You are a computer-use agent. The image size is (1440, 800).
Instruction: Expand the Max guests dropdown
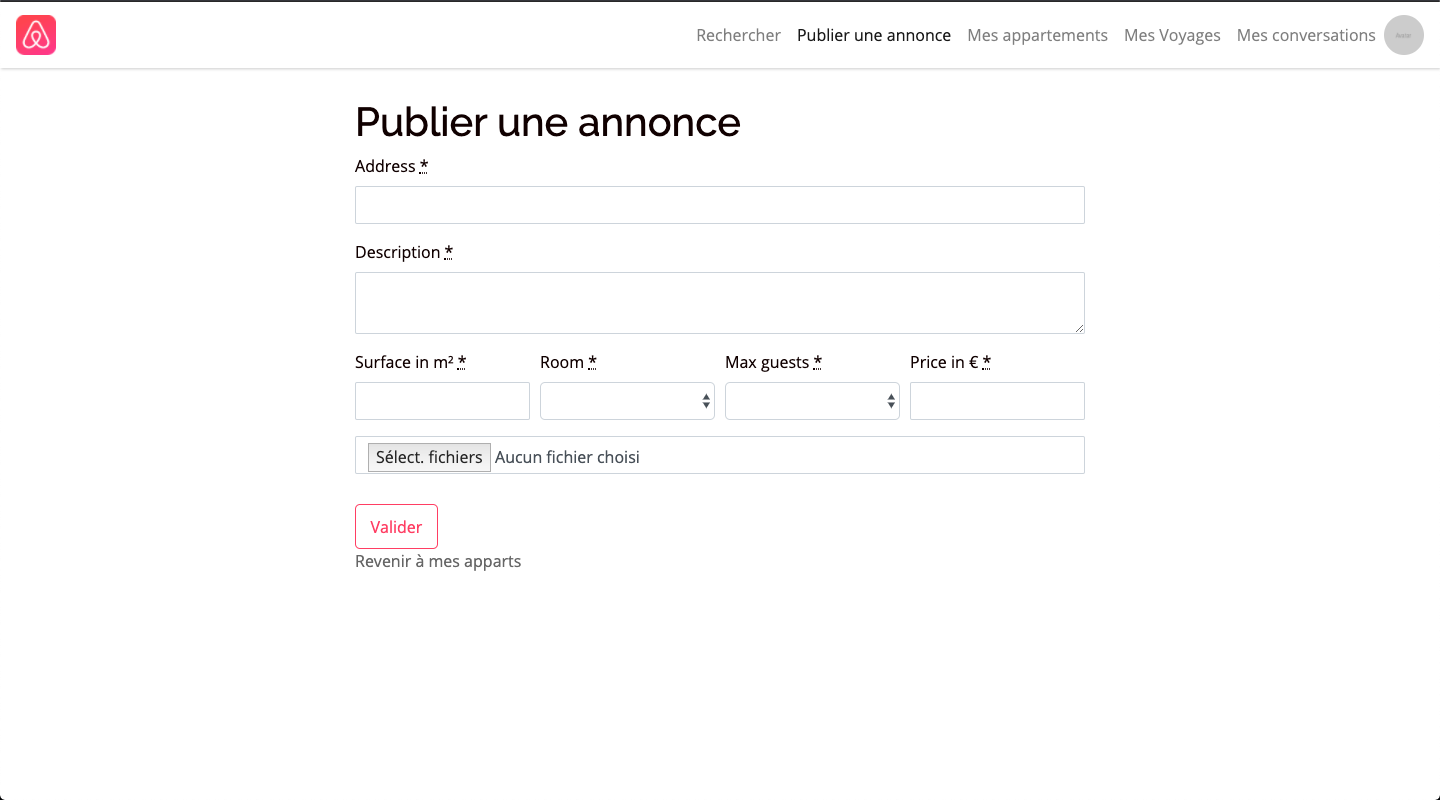812,401
